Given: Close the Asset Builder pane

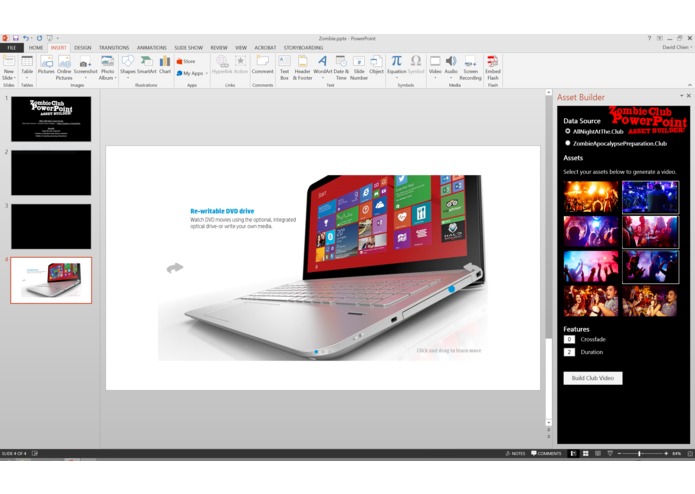Looking at the screenshot, I should [x=689, y=96].
